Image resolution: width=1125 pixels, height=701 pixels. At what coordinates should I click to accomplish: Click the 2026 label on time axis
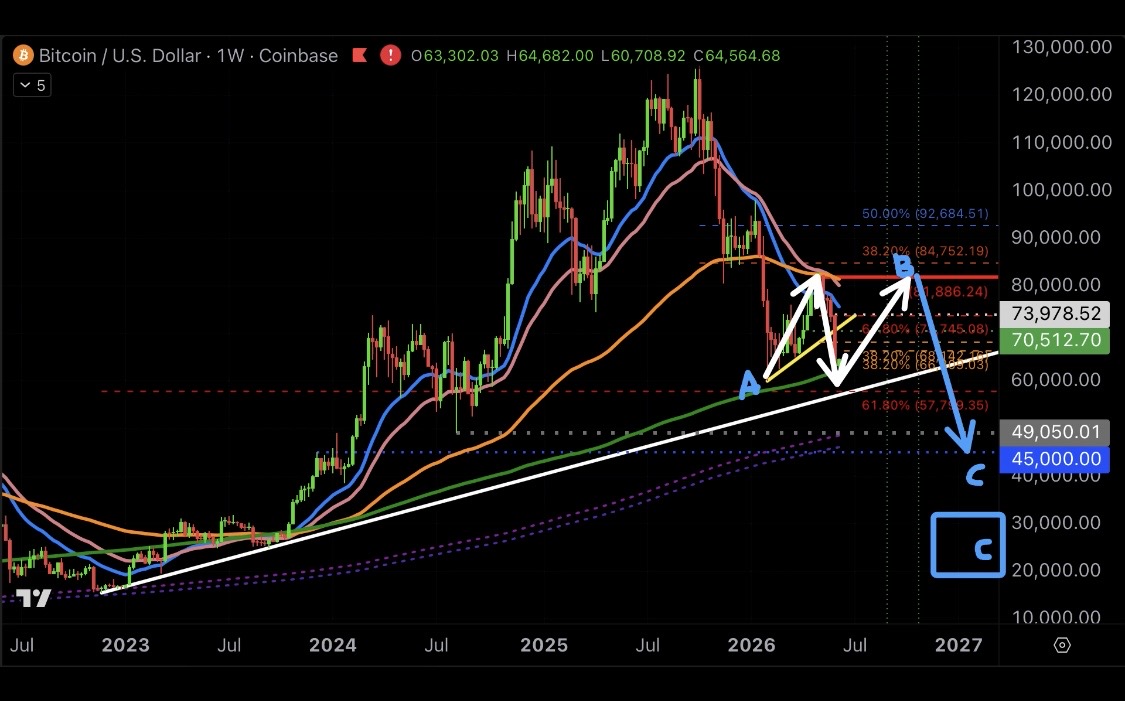751,645
